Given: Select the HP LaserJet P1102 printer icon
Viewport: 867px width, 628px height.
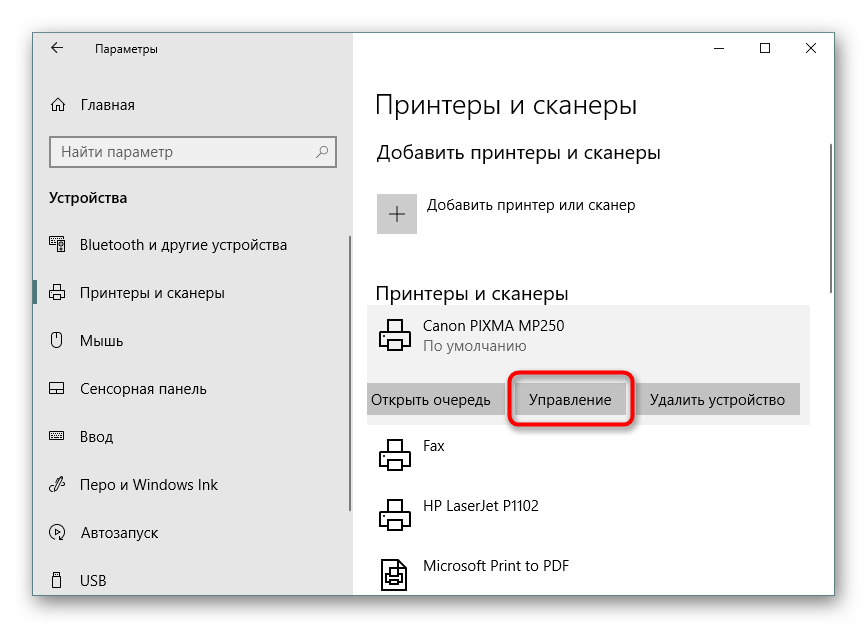Looking at the screenshot, I should coord(395,516).
